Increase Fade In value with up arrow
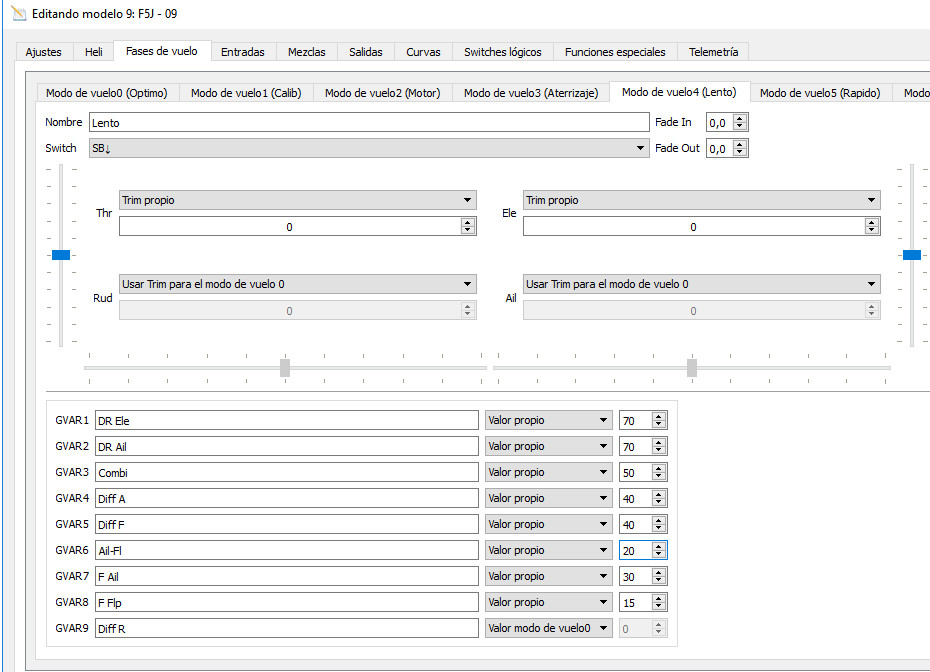 tap(740, 118)
